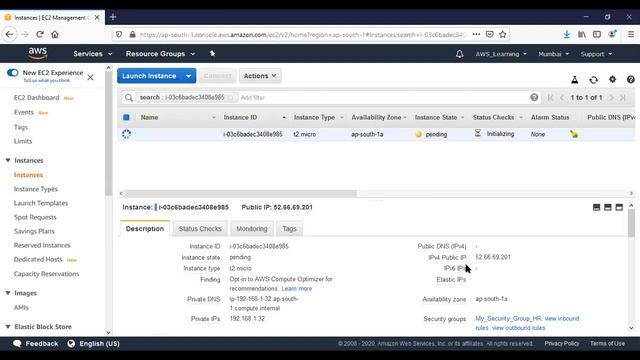Jump to the last results page
640x360 pixels.
click(x=623, y=98)
